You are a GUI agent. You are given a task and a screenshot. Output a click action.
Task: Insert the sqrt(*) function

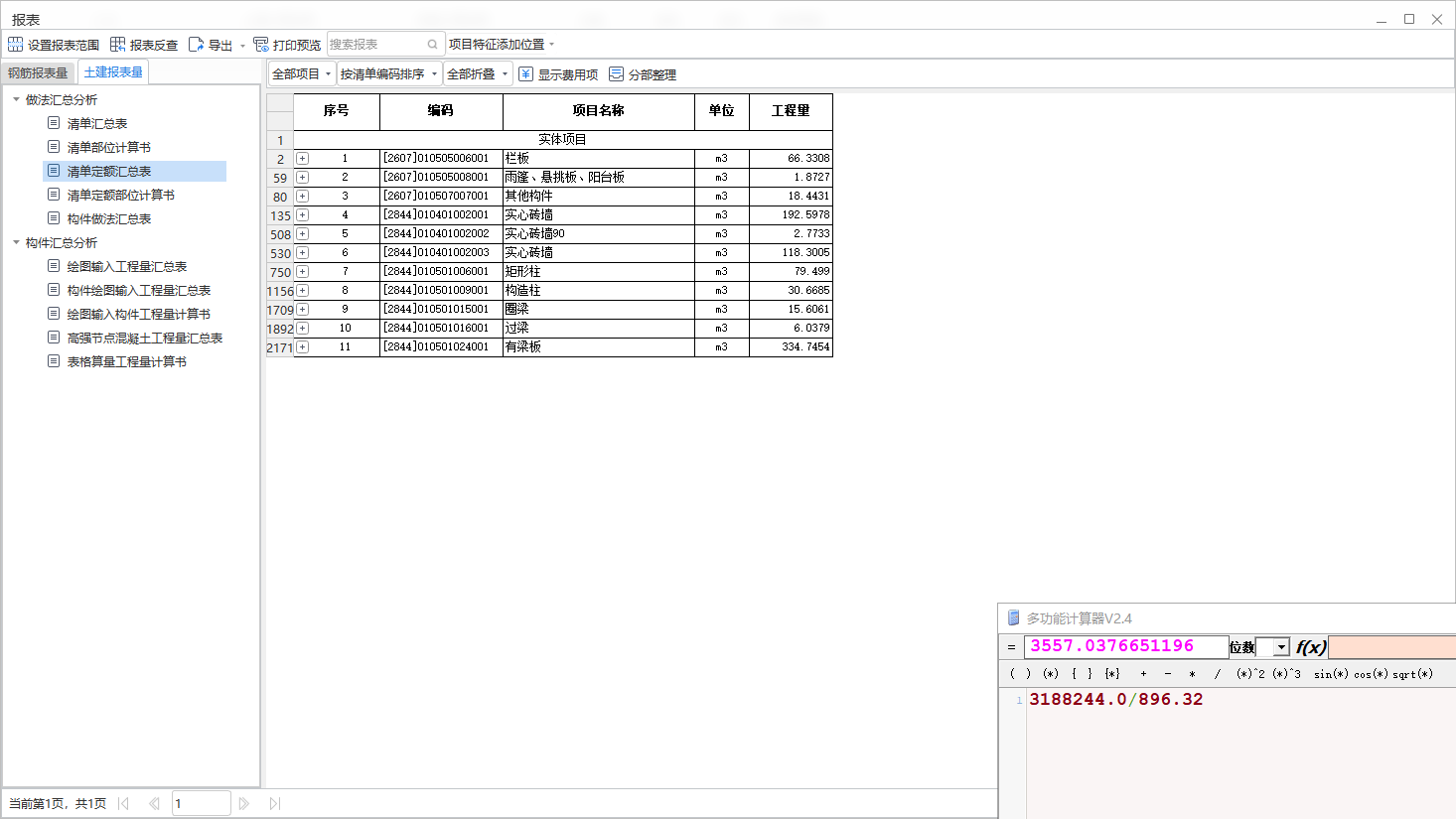point(1412,674)
